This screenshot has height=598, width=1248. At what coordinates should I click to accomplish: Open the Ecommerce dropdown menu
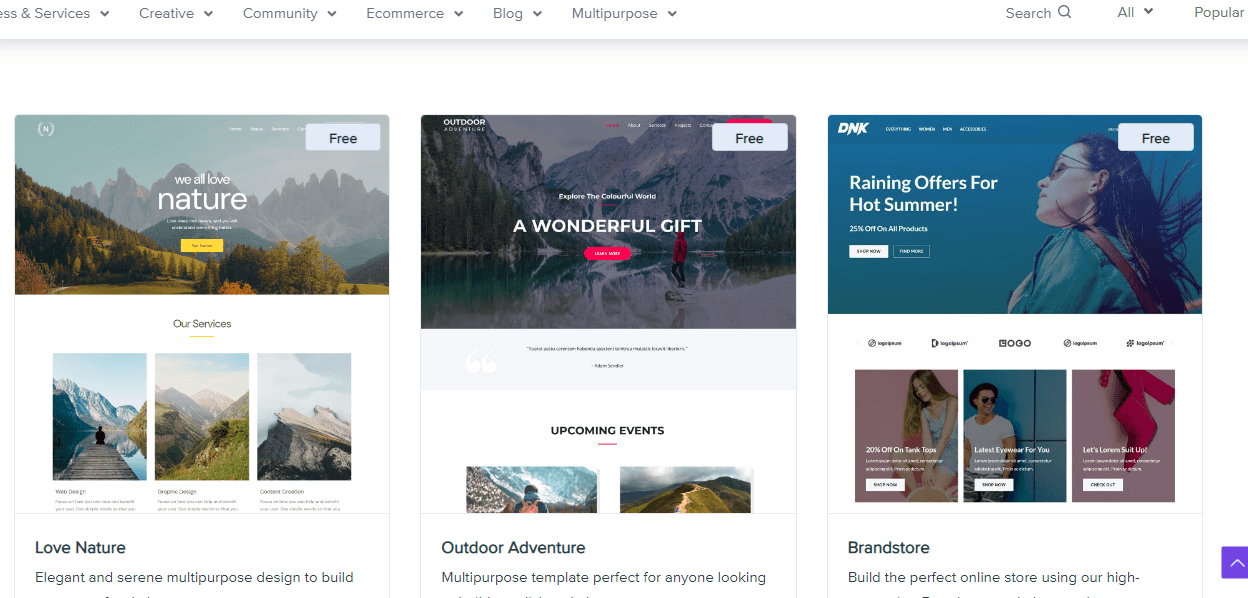point(414,14)
